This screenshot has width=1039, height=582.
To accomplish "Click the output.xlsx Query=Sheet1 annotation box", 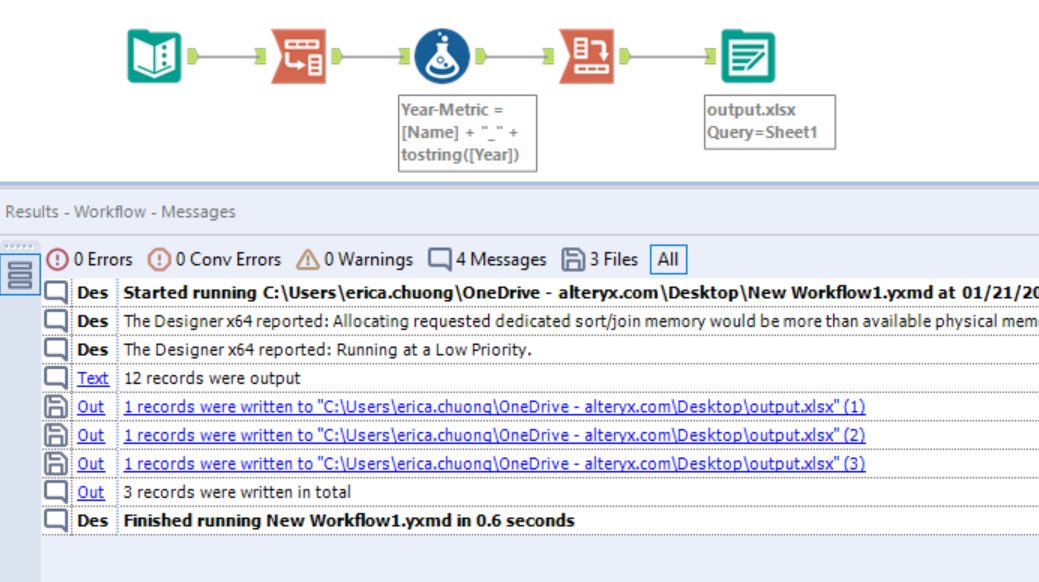I will coord(769,121).
